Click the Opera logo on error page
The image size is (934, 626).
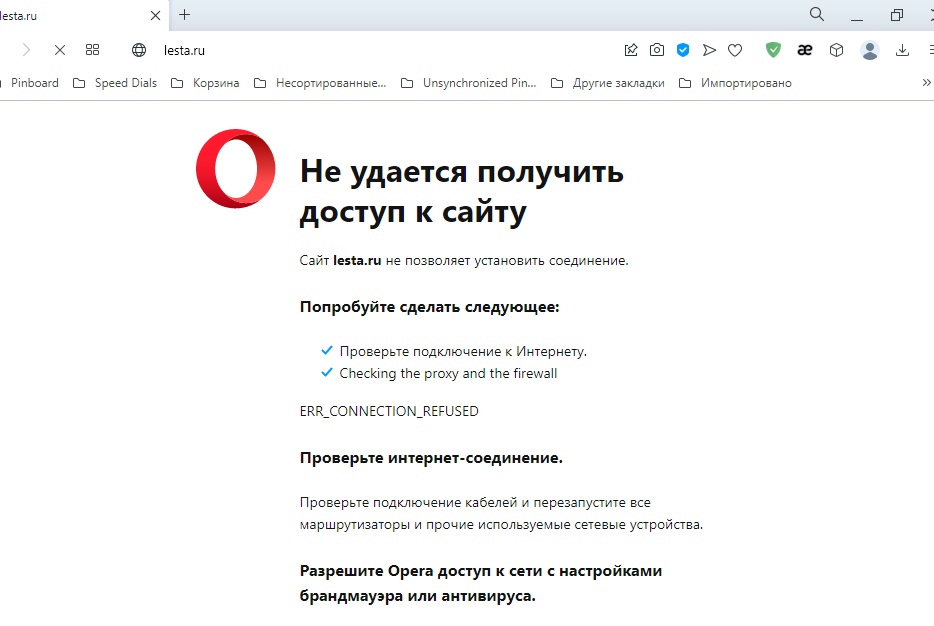coord(236,169)
